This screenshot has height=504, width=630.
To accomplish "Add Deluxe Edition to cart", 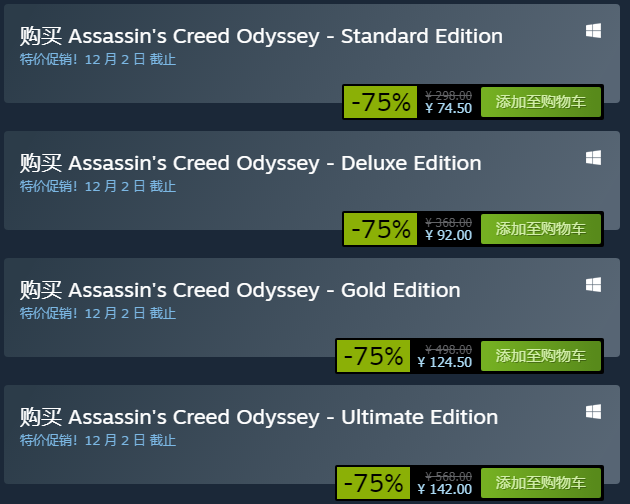I will 541,229.
